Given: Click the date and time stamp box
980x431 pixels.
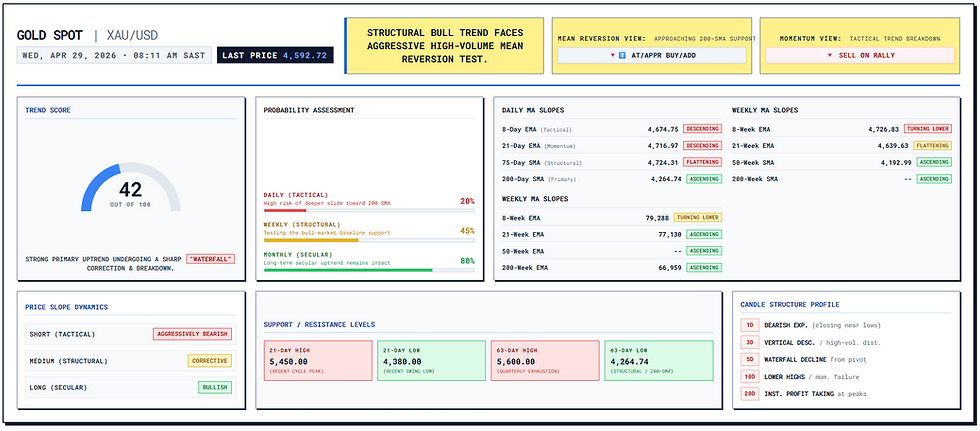Looking at the screenshot, I should pyautogui.click(x=114, y=55).
